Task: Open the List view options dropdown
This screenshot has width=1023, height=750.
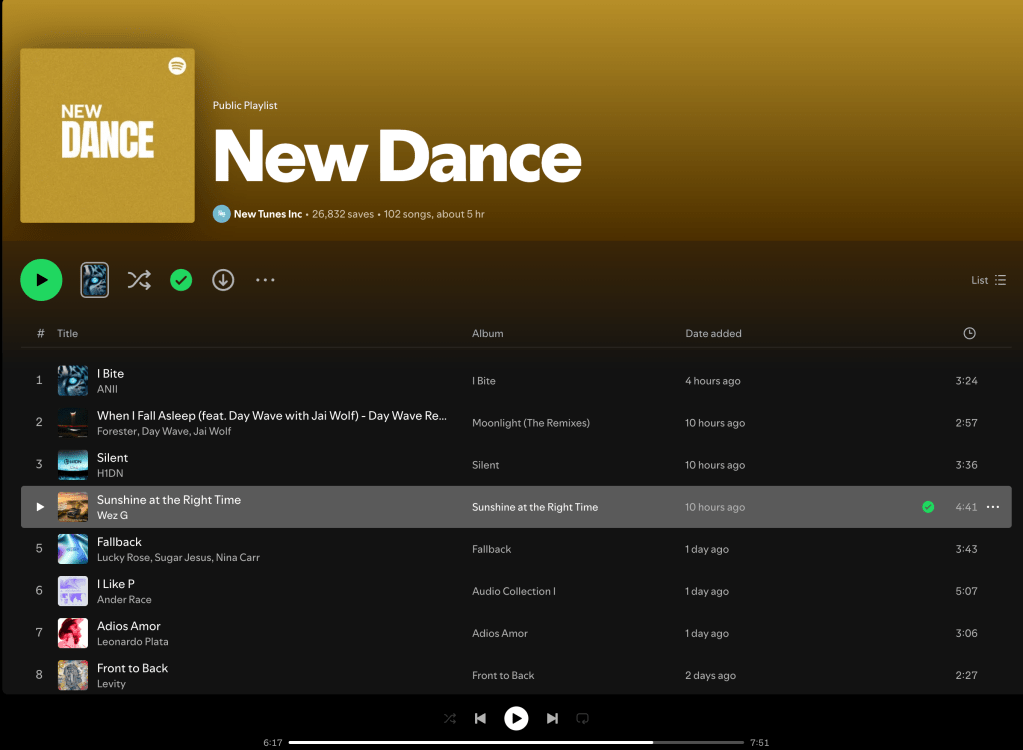Action: (x=988, y=280)
